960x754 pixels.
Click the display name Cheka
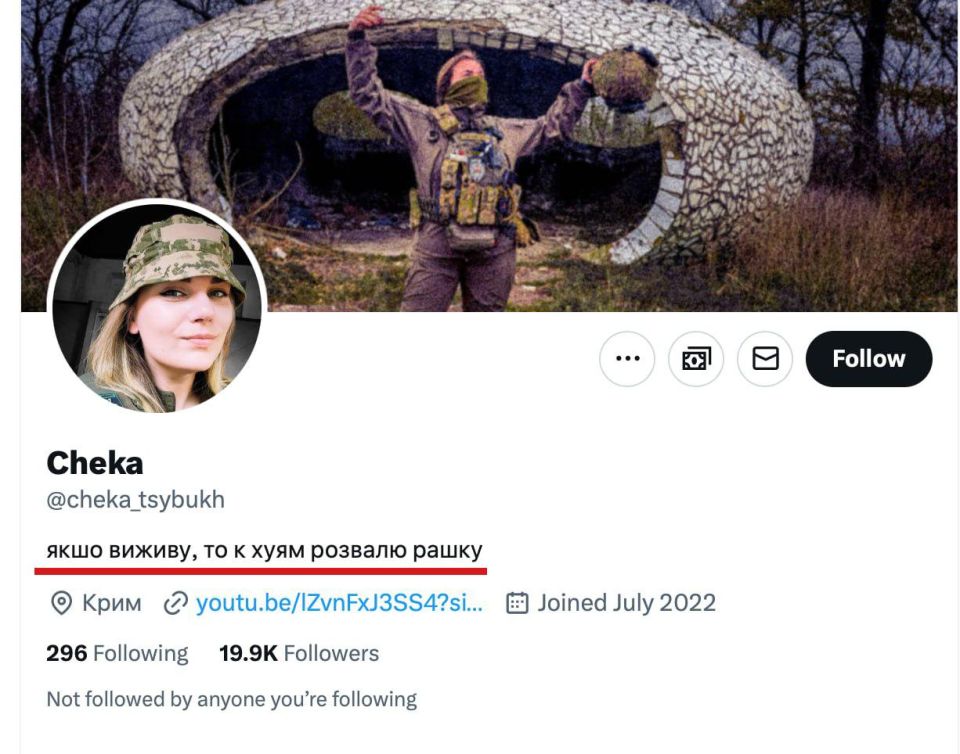click(95, 463)
